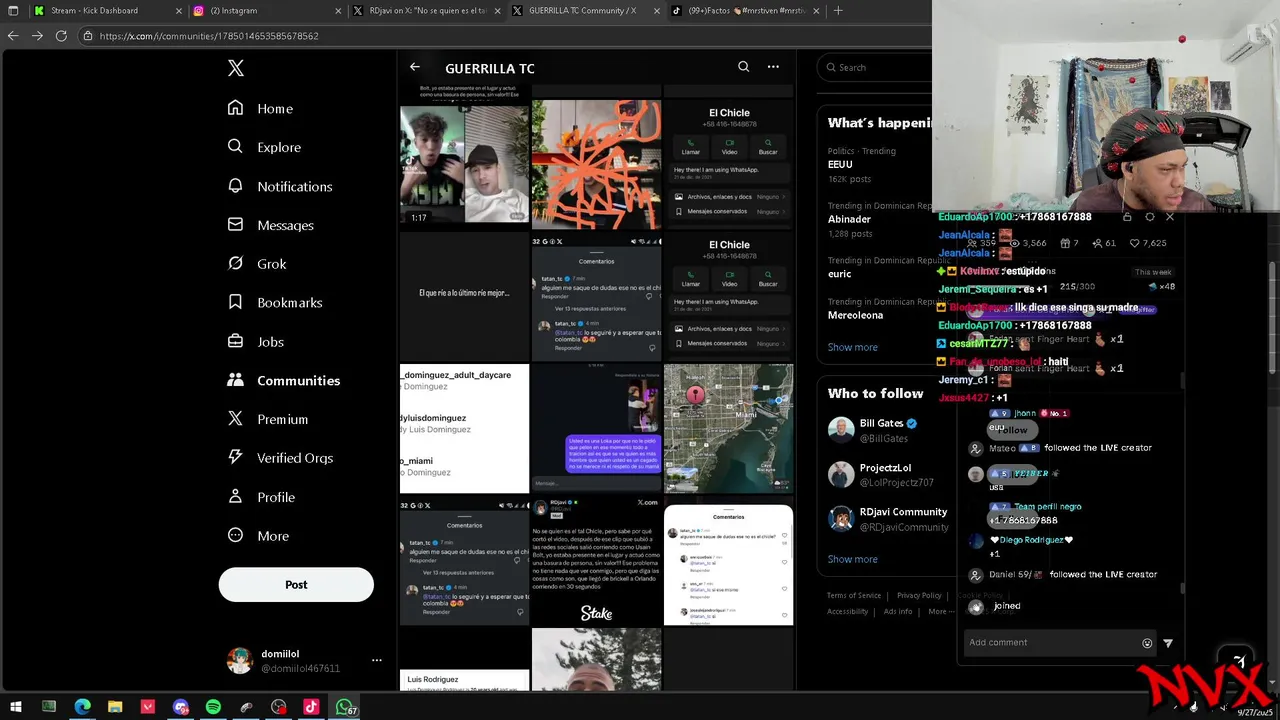Focus the X Search box
The height and width of the screenshot is (720, 1280).
click(875, 67)
